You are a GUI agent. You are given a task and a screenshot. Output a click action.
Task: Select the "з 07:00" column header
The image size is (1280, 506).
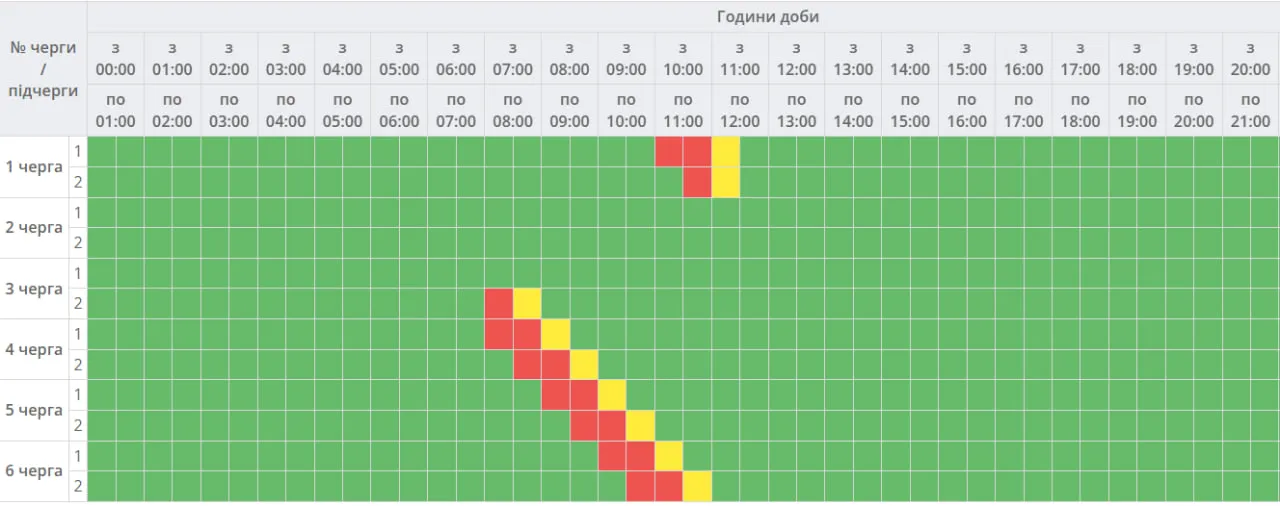click(x=513, y=59)
